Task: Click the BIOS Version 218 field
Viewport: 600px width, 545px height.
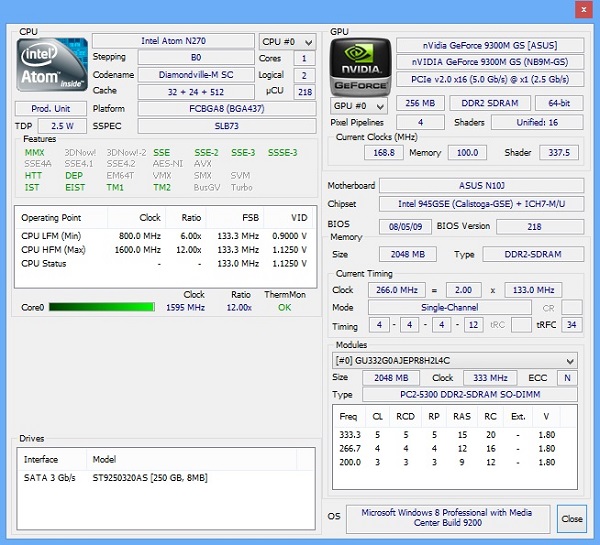Action: point(540,227)
